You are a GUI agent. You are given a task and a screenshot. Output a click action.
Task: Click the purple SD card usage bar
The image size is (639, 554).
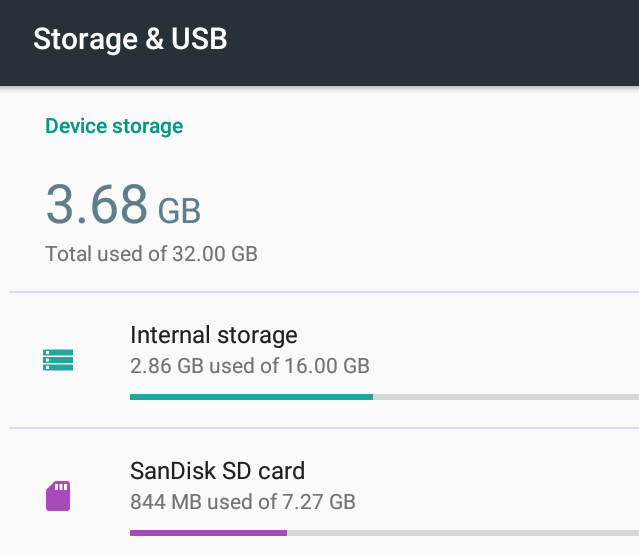208,533
